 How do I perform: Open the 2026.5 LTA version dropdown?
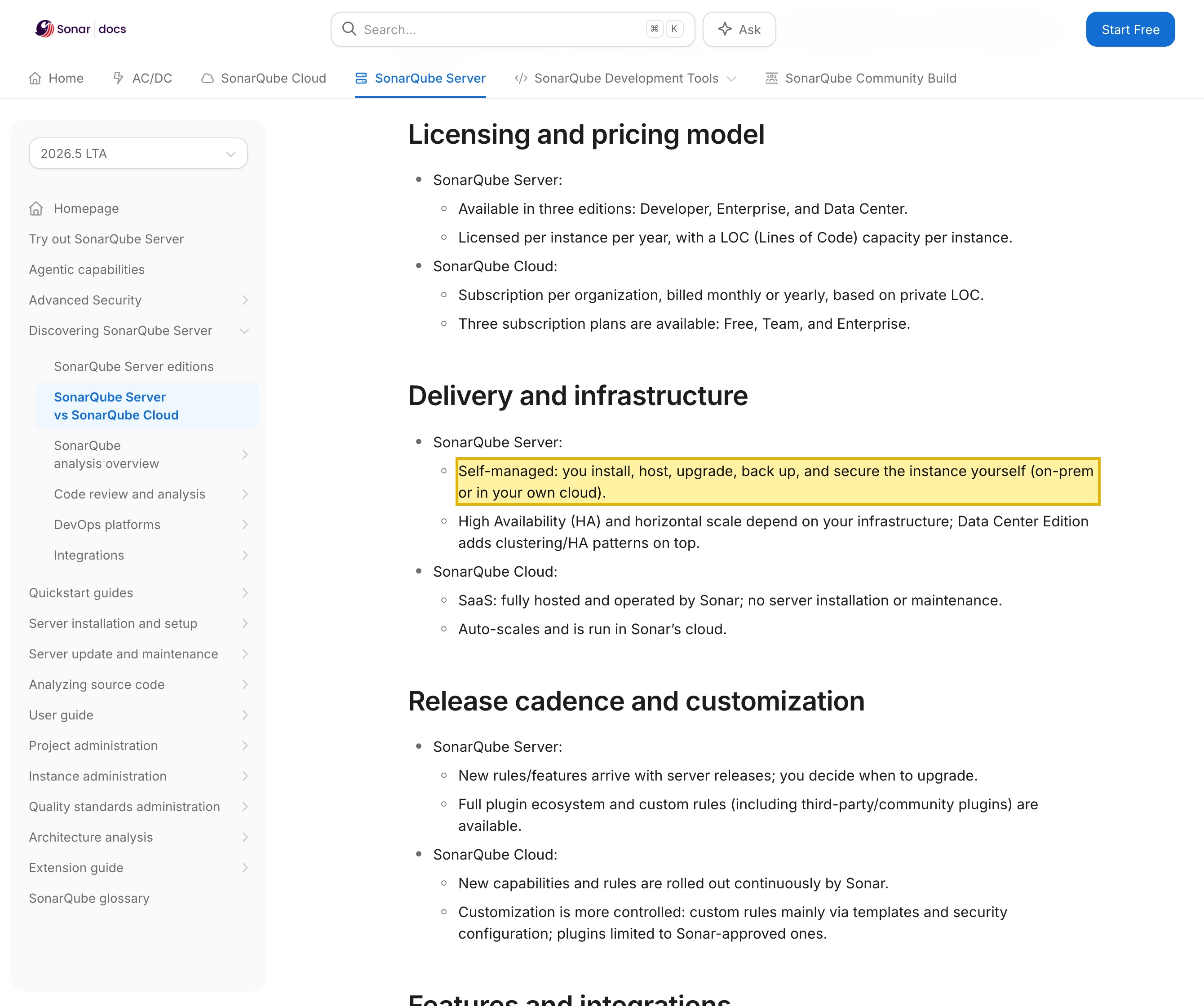point(138,153)
